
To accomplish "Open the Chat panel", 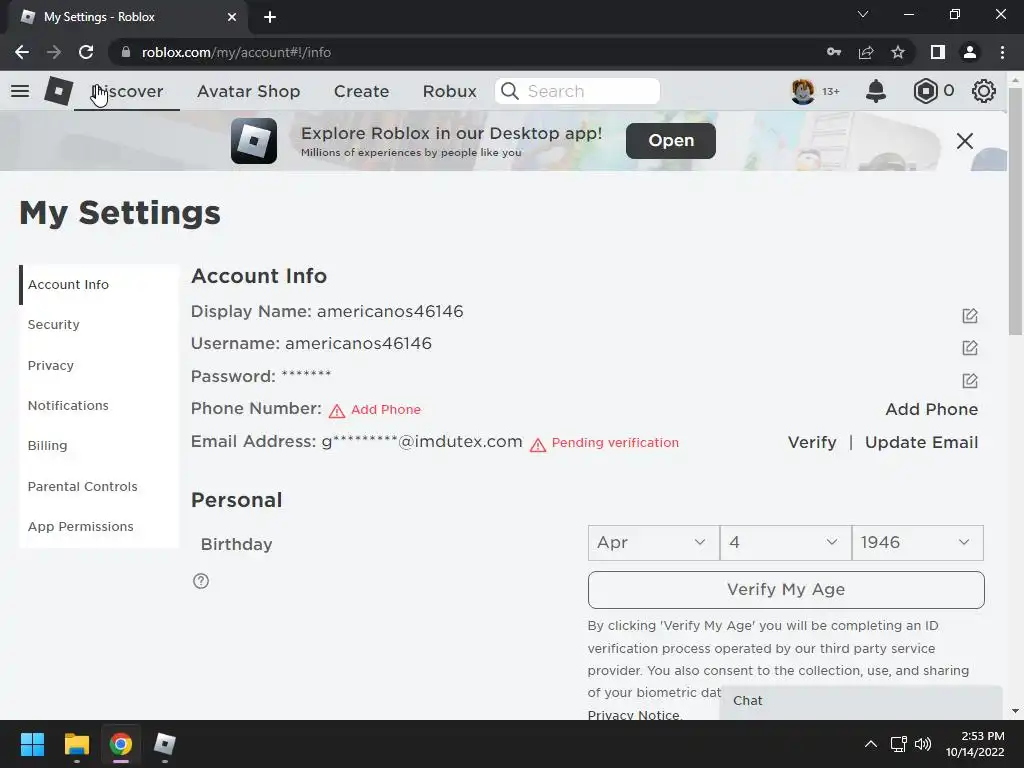I will (861, 701).
